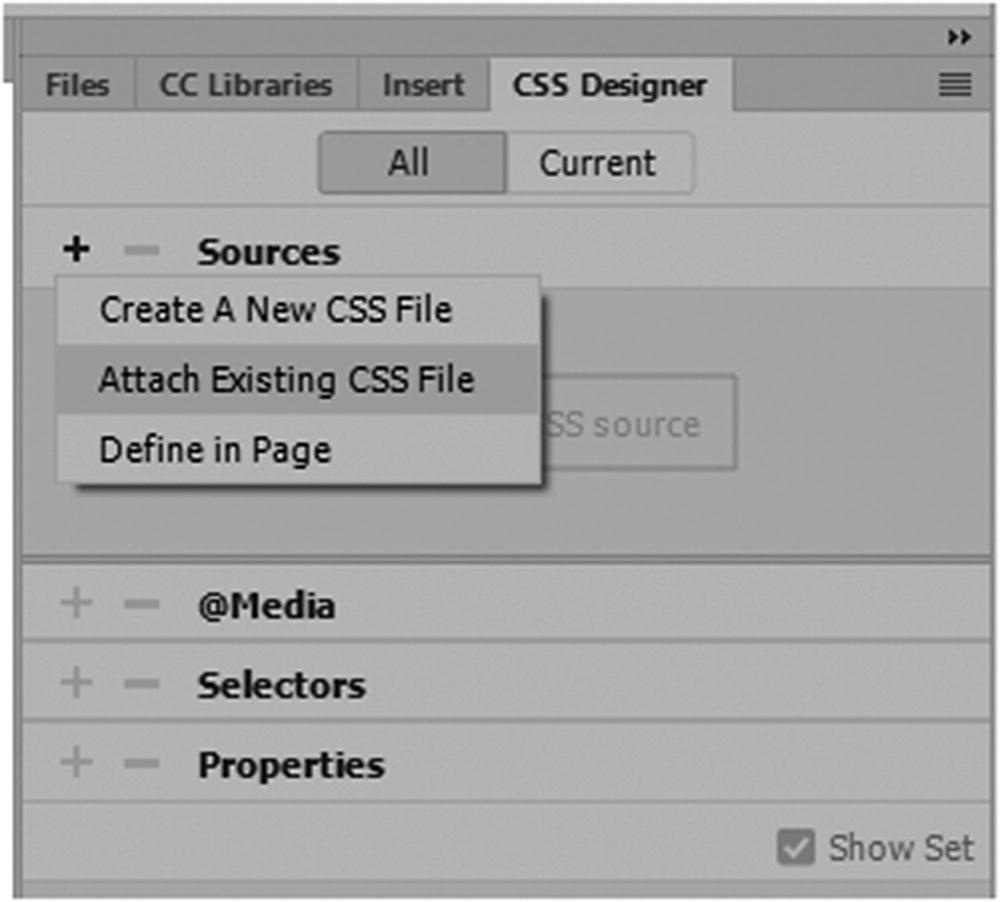Remove selector using the minus icon

point(142,684)
